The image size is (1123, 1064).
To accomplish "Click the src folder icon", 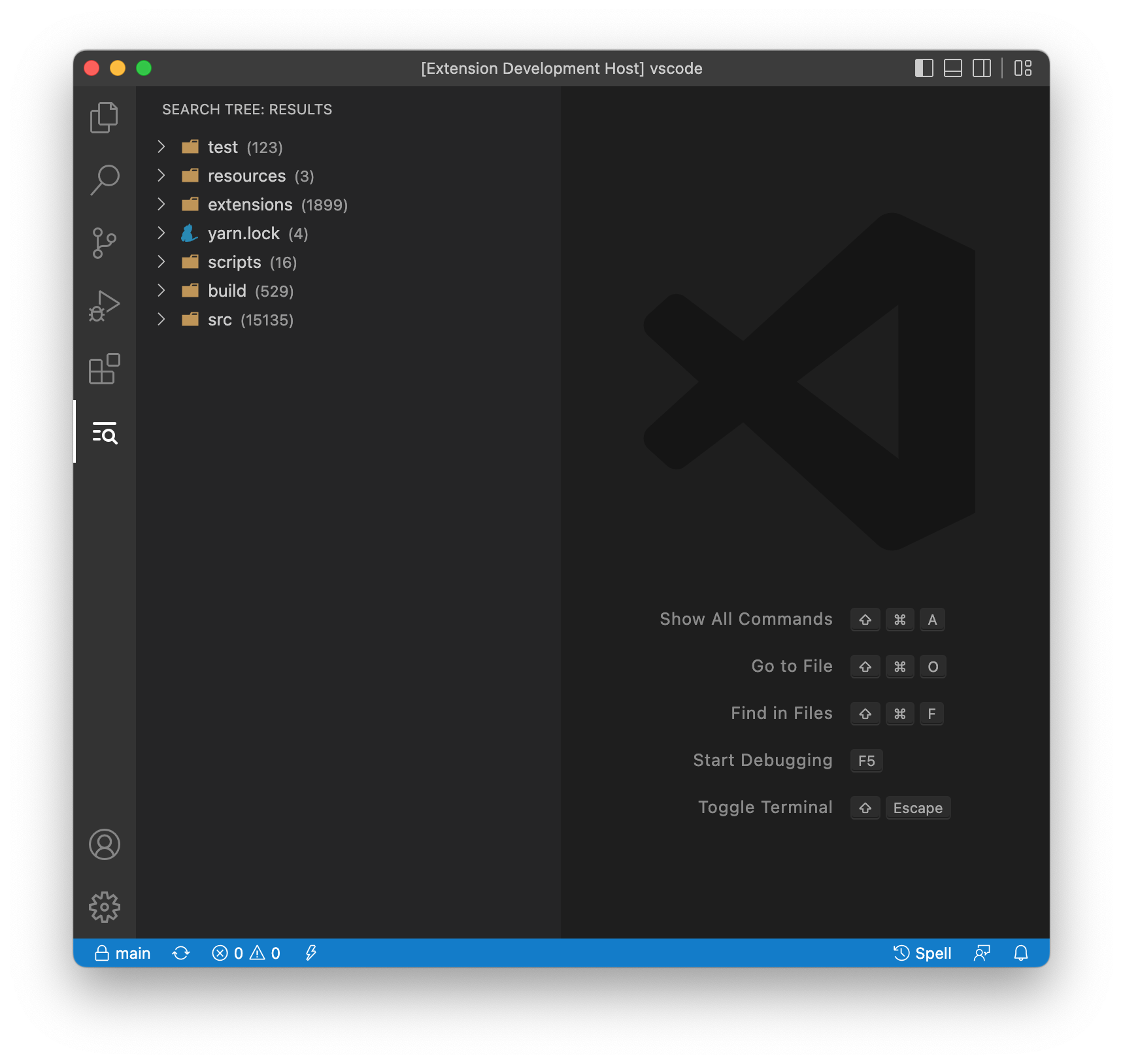I will point(190,319).
